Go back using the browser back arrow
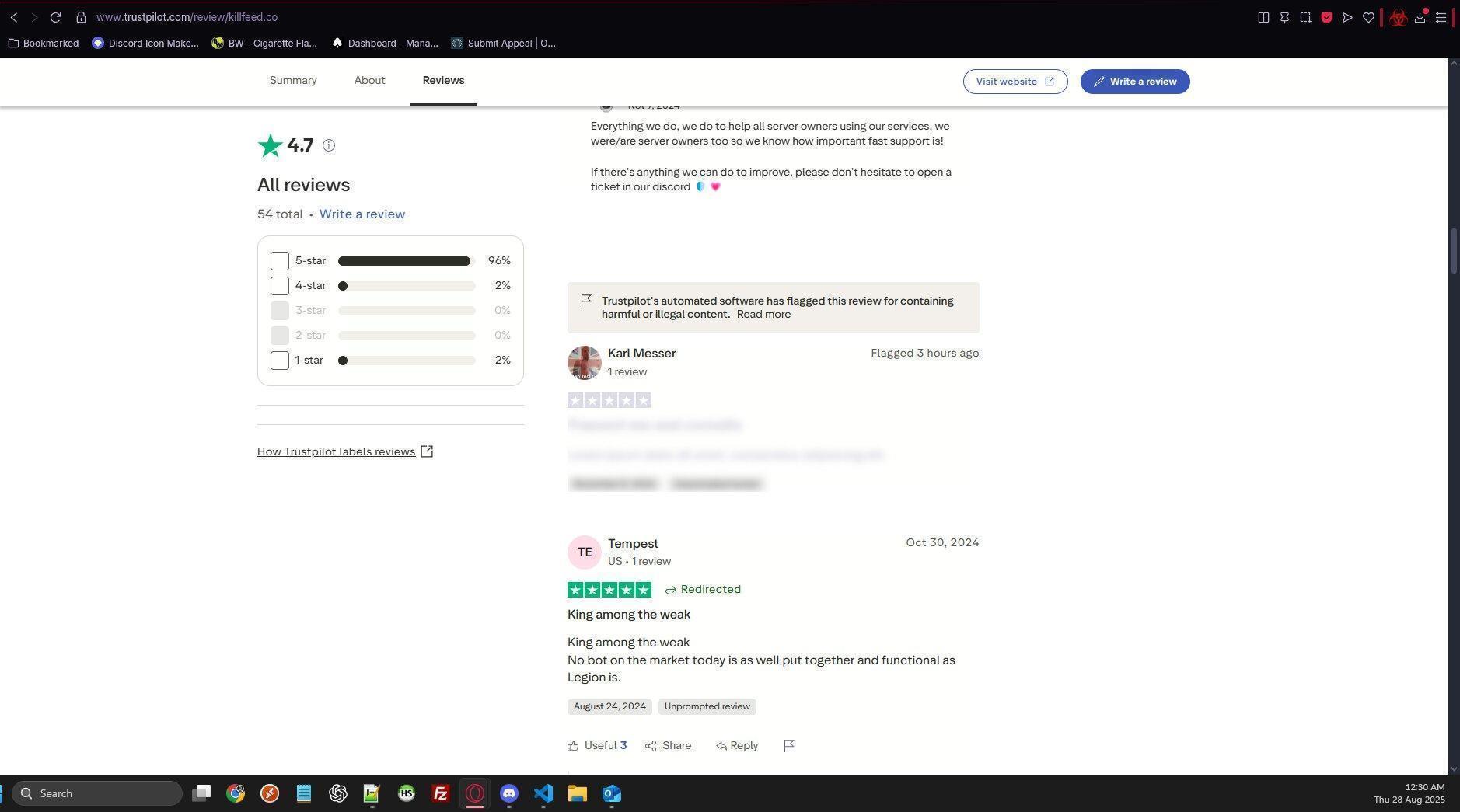1460x812 pixels. 14,17
